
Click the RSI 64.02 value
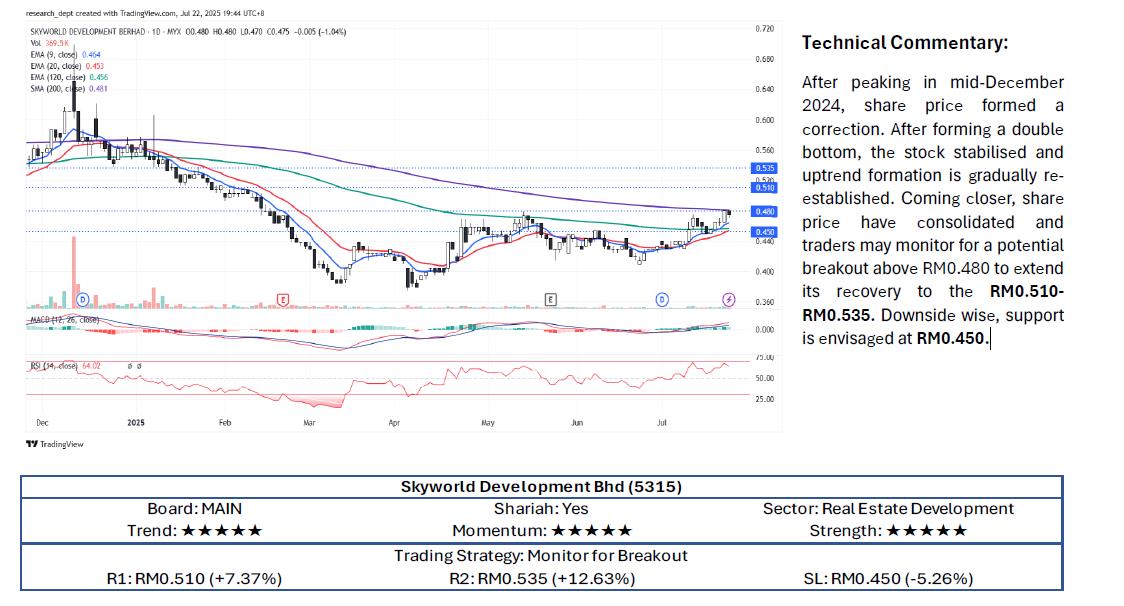(x=91, y=366)
